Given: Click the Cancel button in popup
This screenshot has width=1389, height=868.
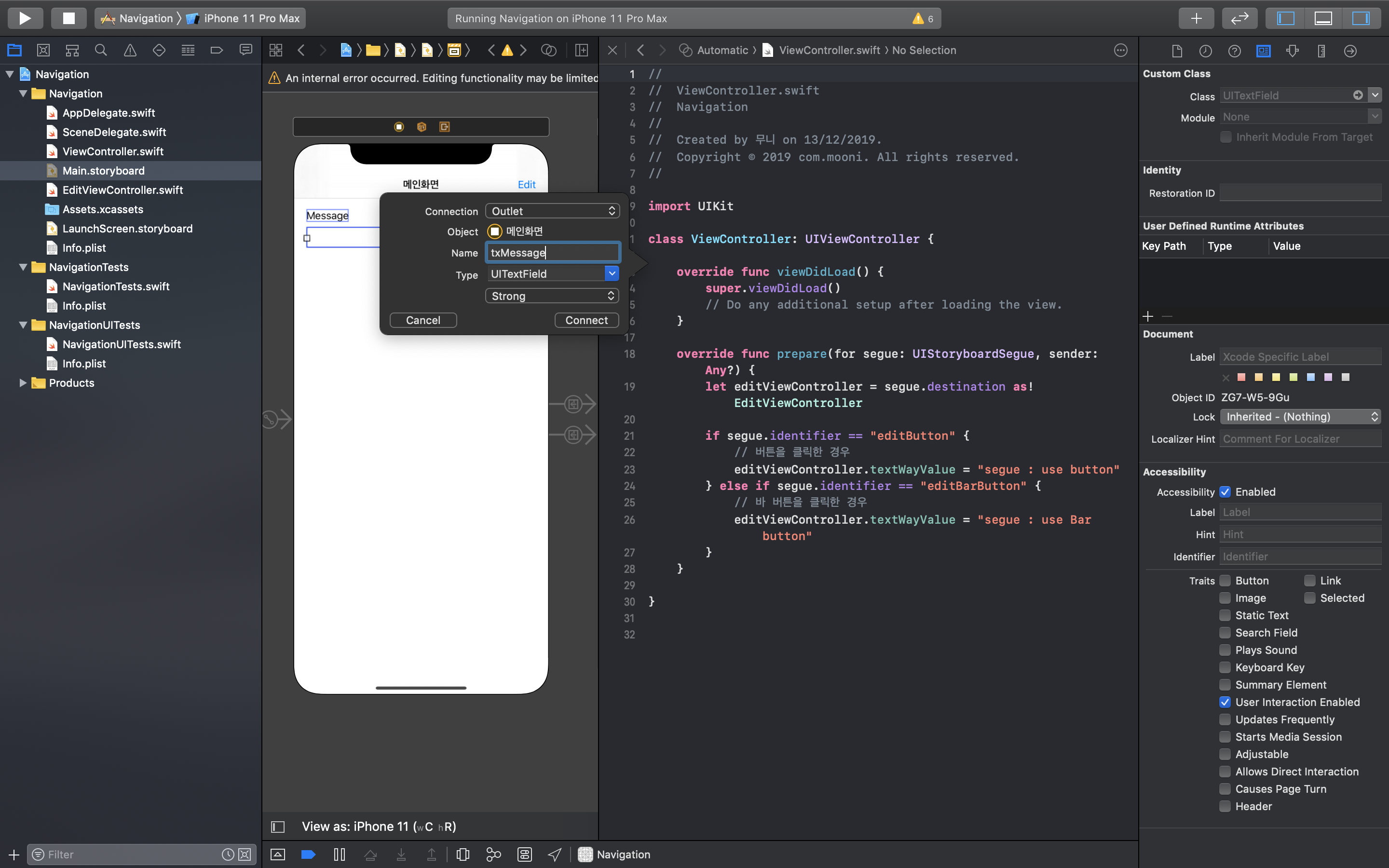Looking at the screenshot, I should [x=423, y=320].
